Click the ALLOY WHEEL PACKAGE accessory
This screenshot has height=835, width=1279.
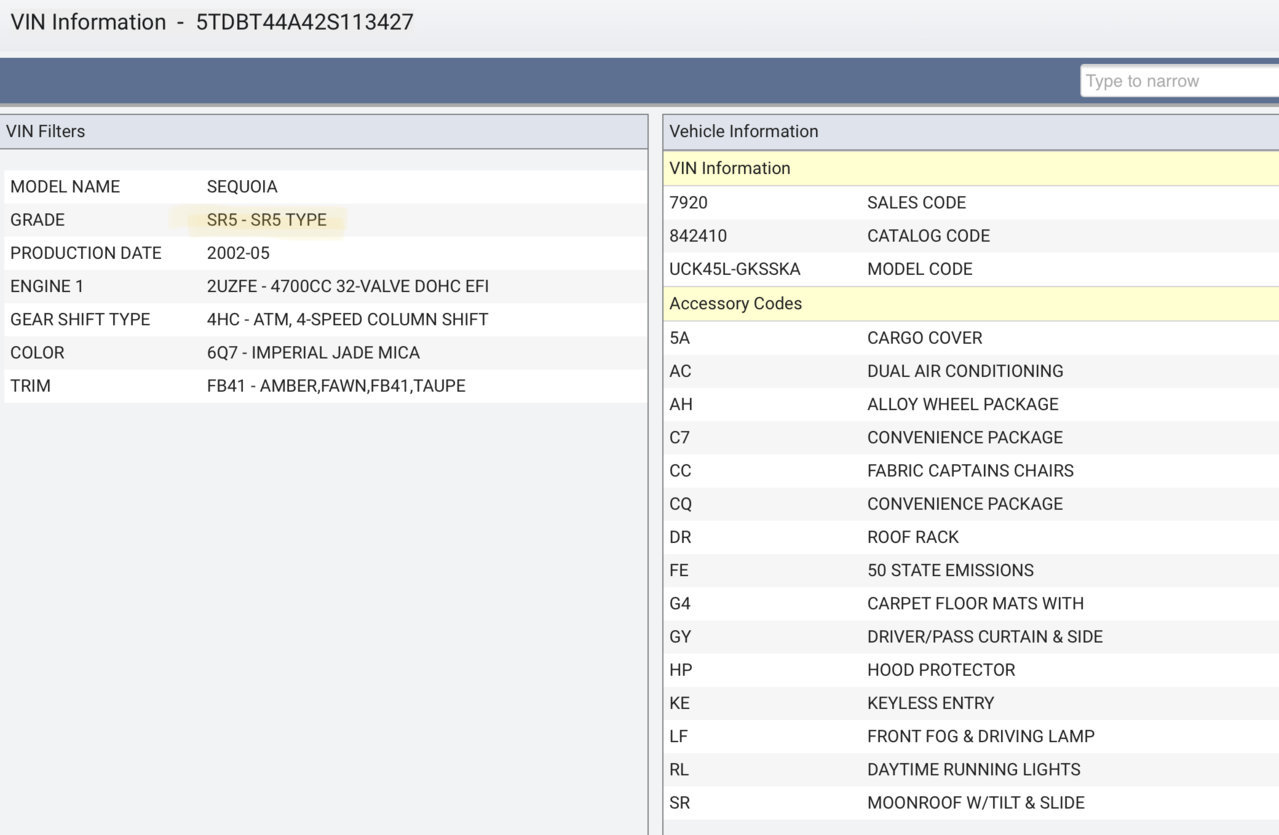pos(963,403)
